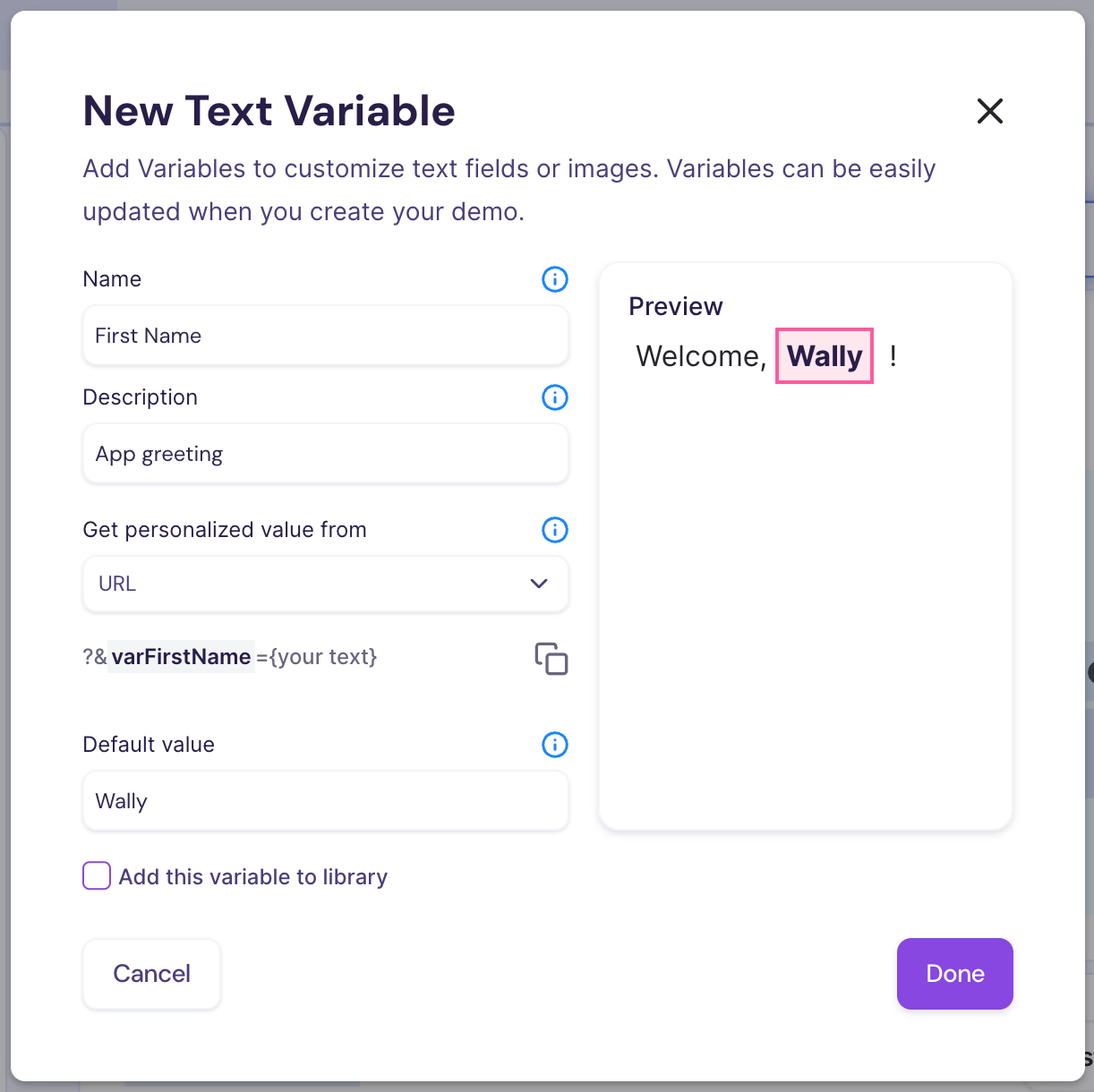The width and height of the screenshot is (1094, 1092).
Task: Open info for Get personalized value from
Action: click(x=555, y=530)
